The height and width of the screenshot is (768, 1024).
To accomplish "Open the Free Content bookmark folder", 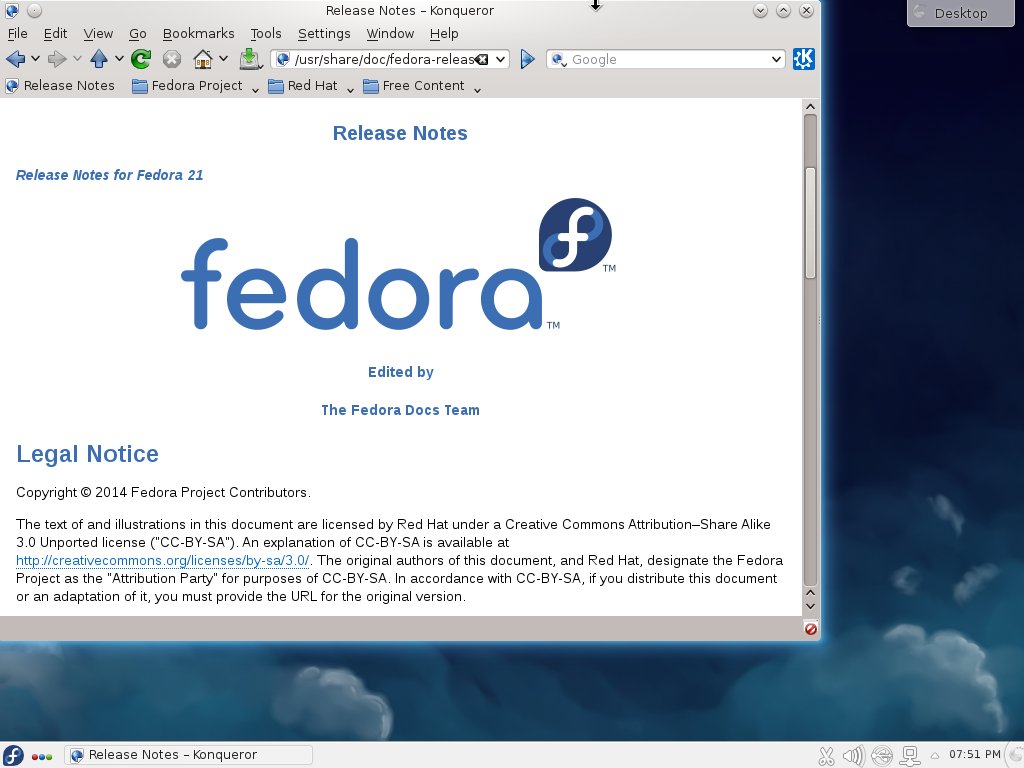I will click(x=413, y=86).
